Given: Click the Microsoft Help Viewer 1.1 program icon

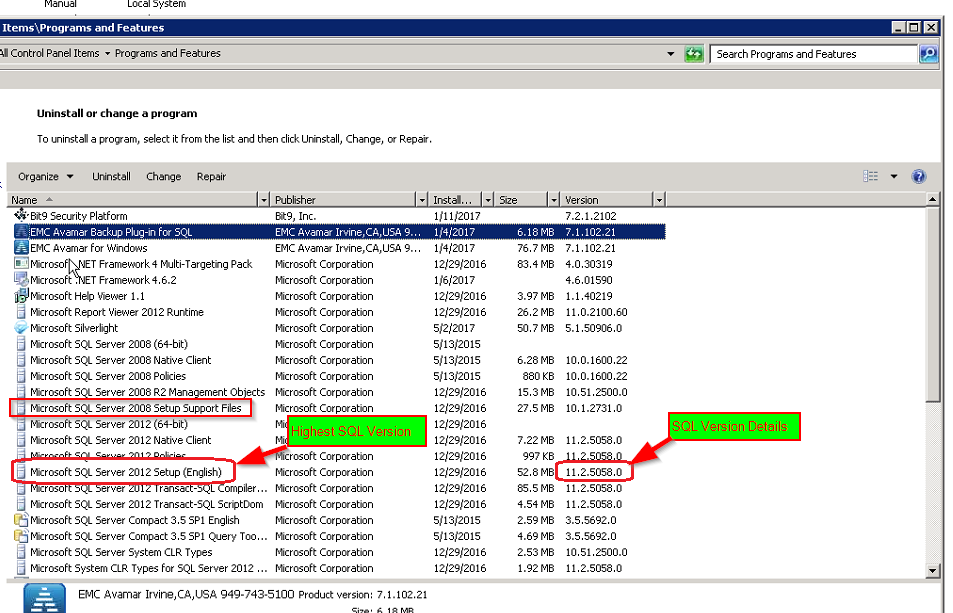Looking at the screenshot, I should 22,296.
